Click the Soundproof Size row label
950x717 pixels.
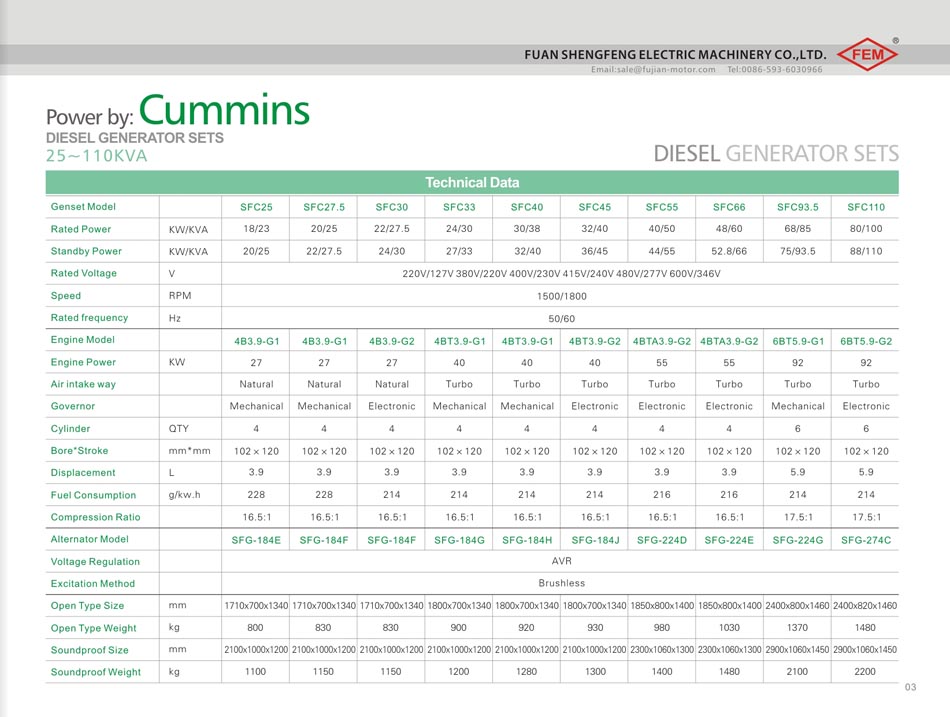point(90,650)
